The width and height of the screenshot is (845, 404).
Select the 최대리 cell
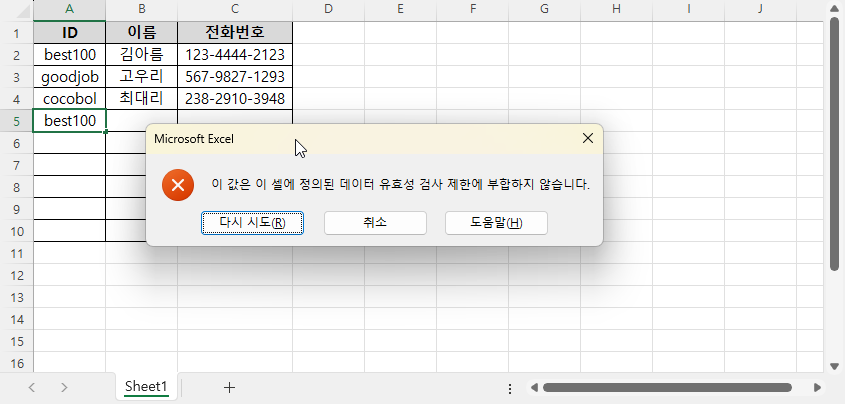[142, 99]
